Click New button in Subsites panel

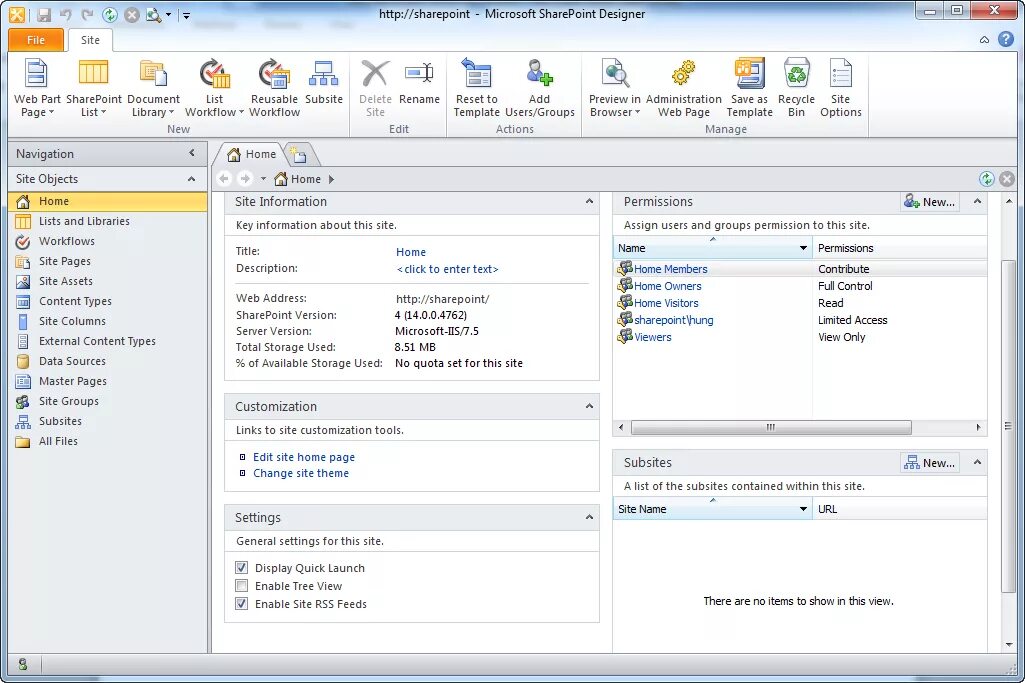pos(930,463)
